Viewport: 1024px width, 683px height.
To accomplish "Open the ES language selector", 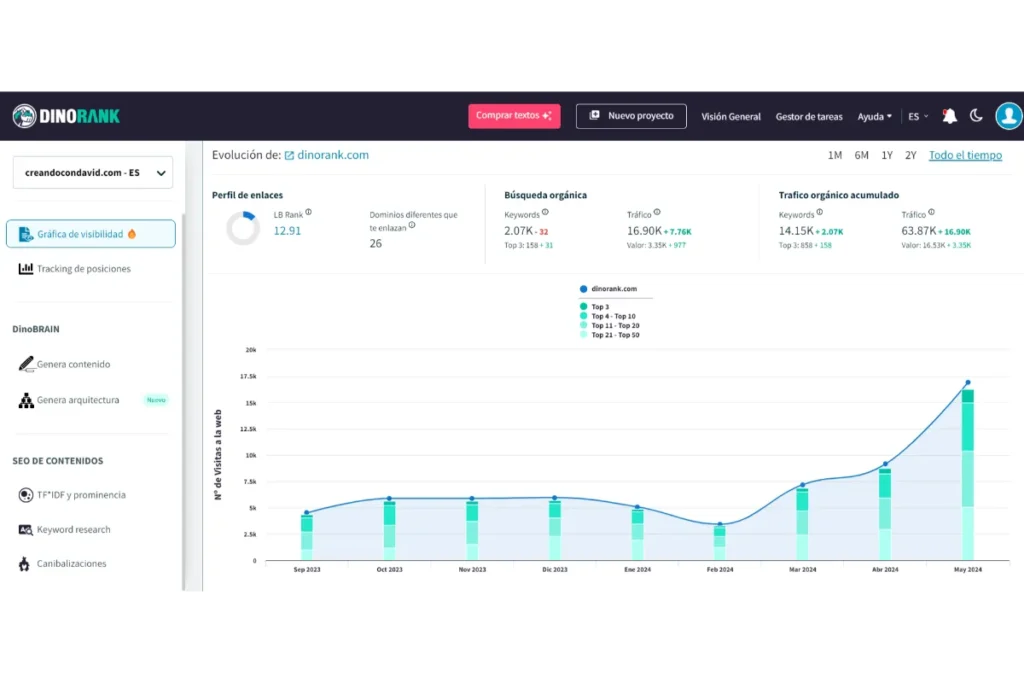I will 918,117.
